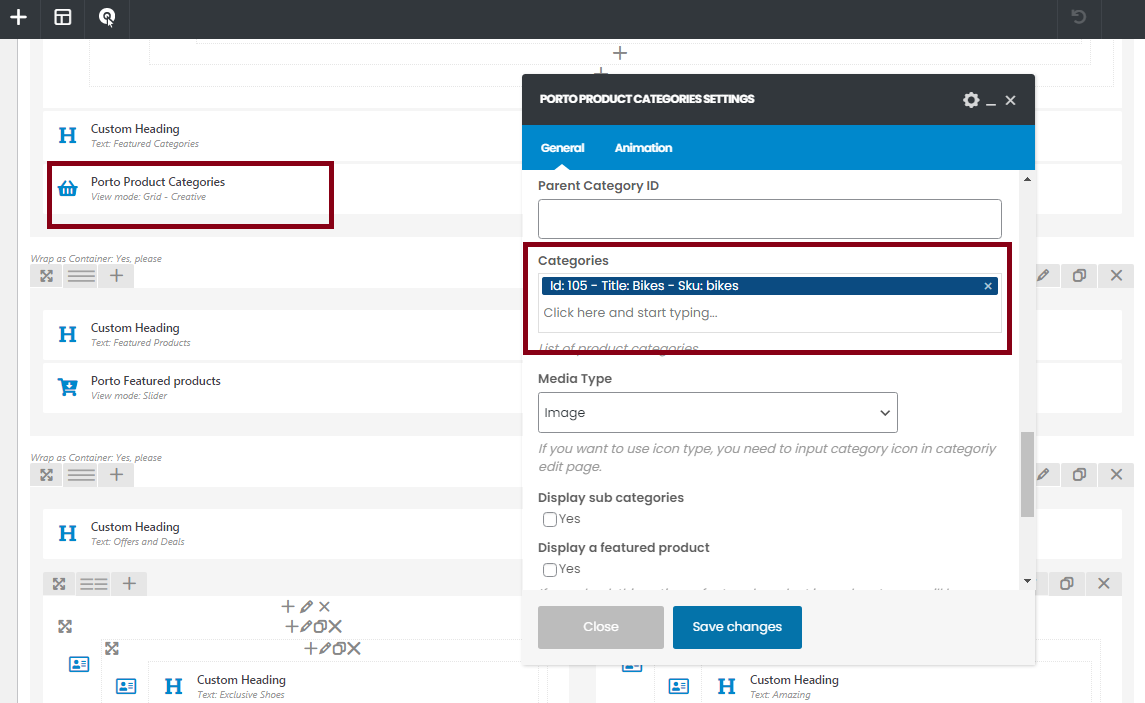The height and width of the screenshot is (703, 1145).
Task: Focus the Parent Category ID field
Action: tap(770, 219)
